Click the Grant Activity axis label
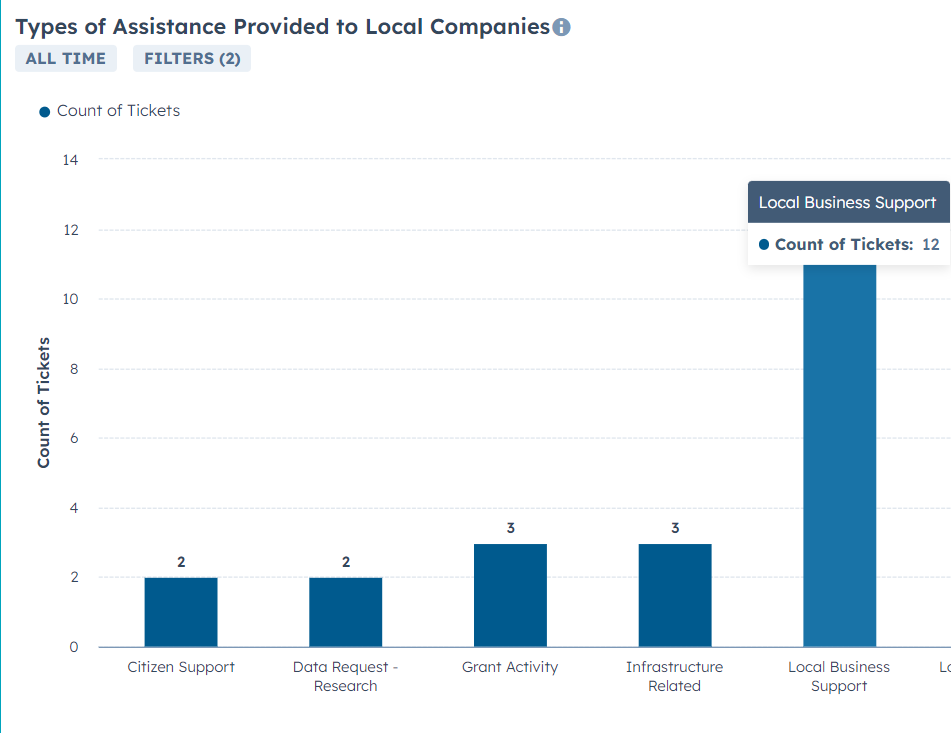Viewport: 951px width, 733px height. 510,667
